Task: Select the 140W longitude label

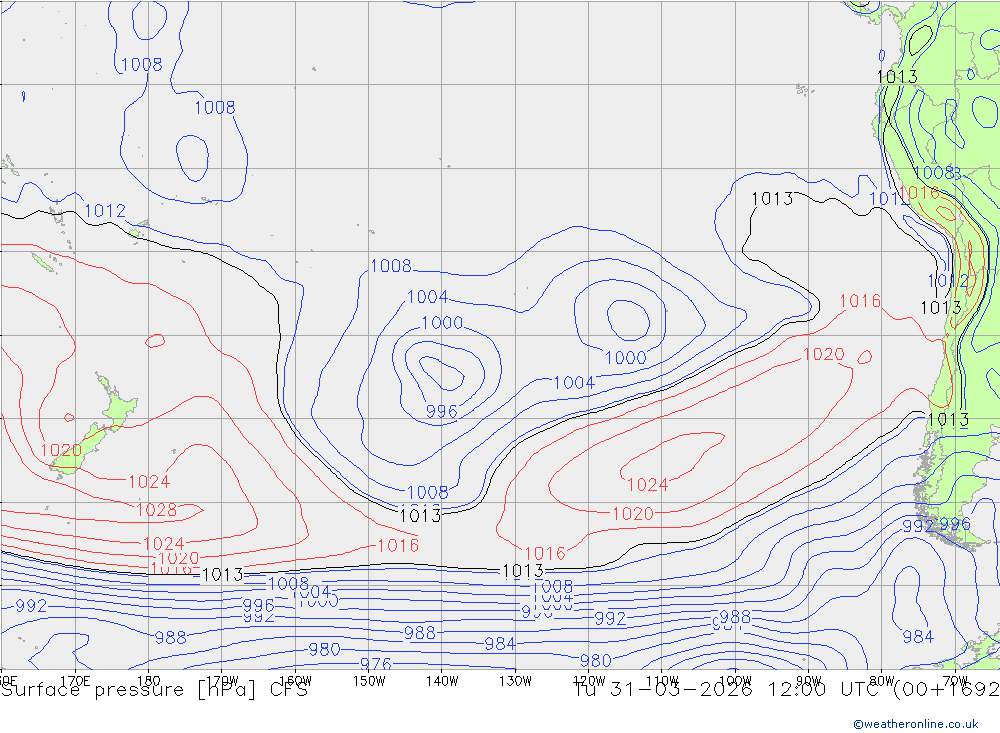Action: (442, 681)
